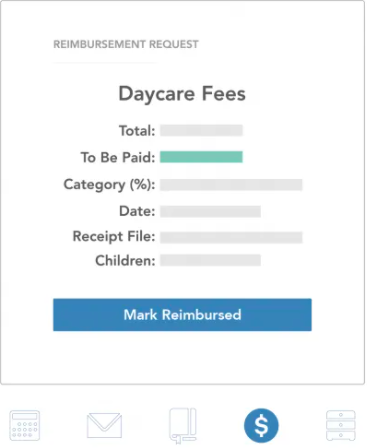The height and width of the screenshot is (448, 367).
Task: Click the green To Be Paid bar
Action: pyautogui.click(x=201, y=157)
